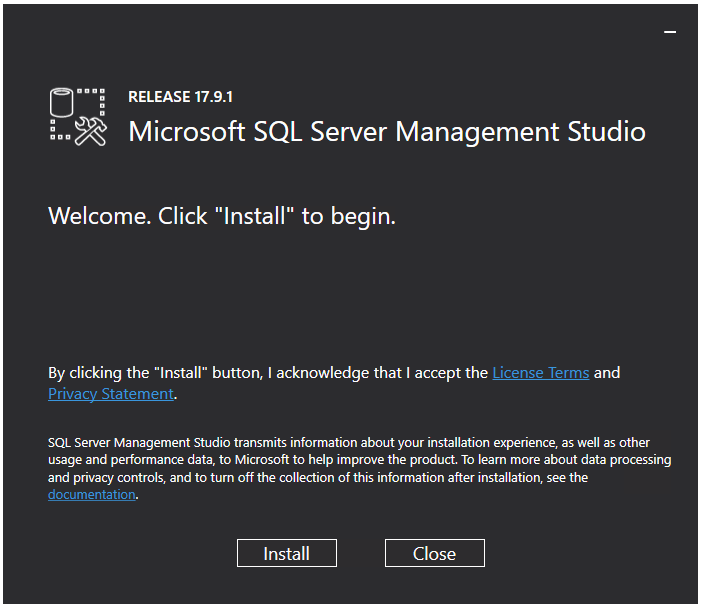This screenshot has height=606, width=701.
Task: Follow the documentation link
Action: 91,495
